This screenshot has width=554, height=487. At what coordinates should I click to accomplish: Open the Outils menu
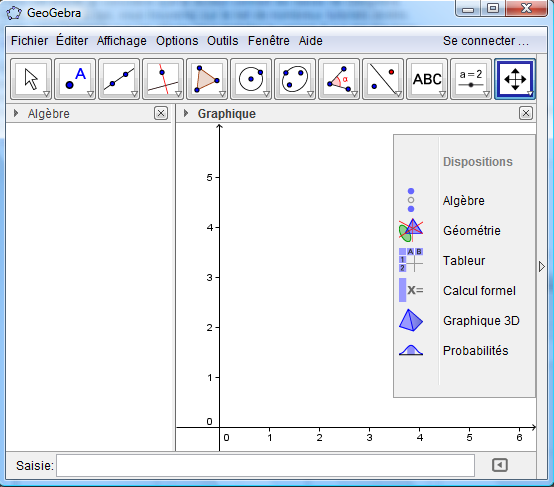pyautogui.click(x=223, y=41)
